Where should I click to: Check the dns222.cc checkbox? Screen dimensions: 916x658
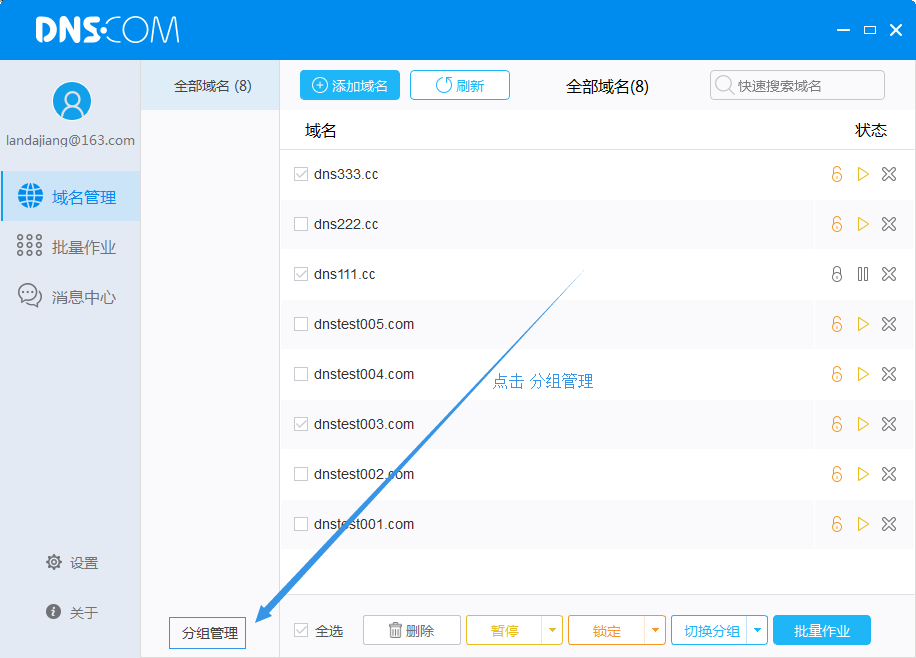(x=301, y=224)
